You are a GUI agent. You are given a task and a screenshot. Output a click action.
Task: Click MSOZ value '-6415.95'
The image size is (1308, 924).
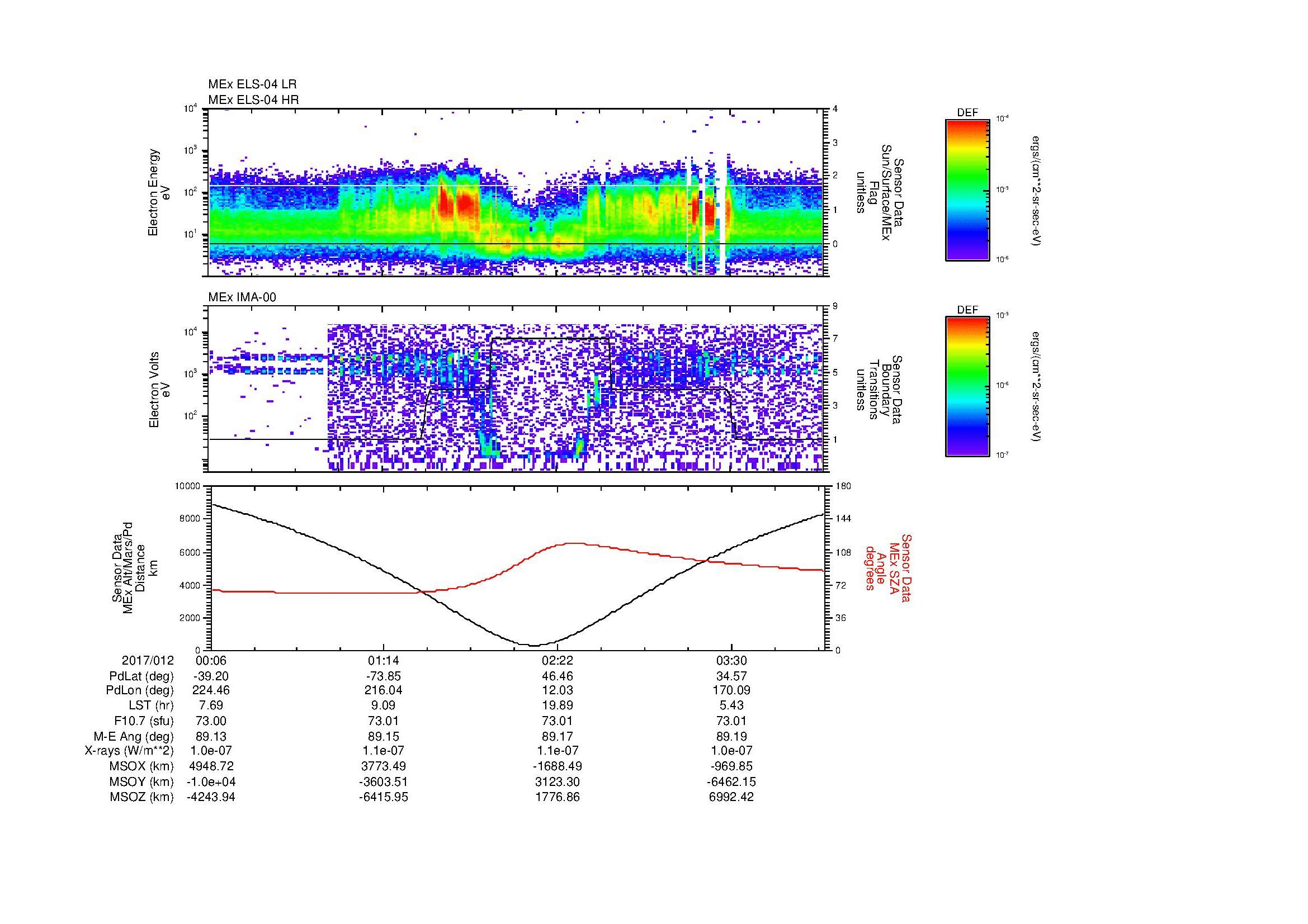pyautogui.click(x=384, y=797)
